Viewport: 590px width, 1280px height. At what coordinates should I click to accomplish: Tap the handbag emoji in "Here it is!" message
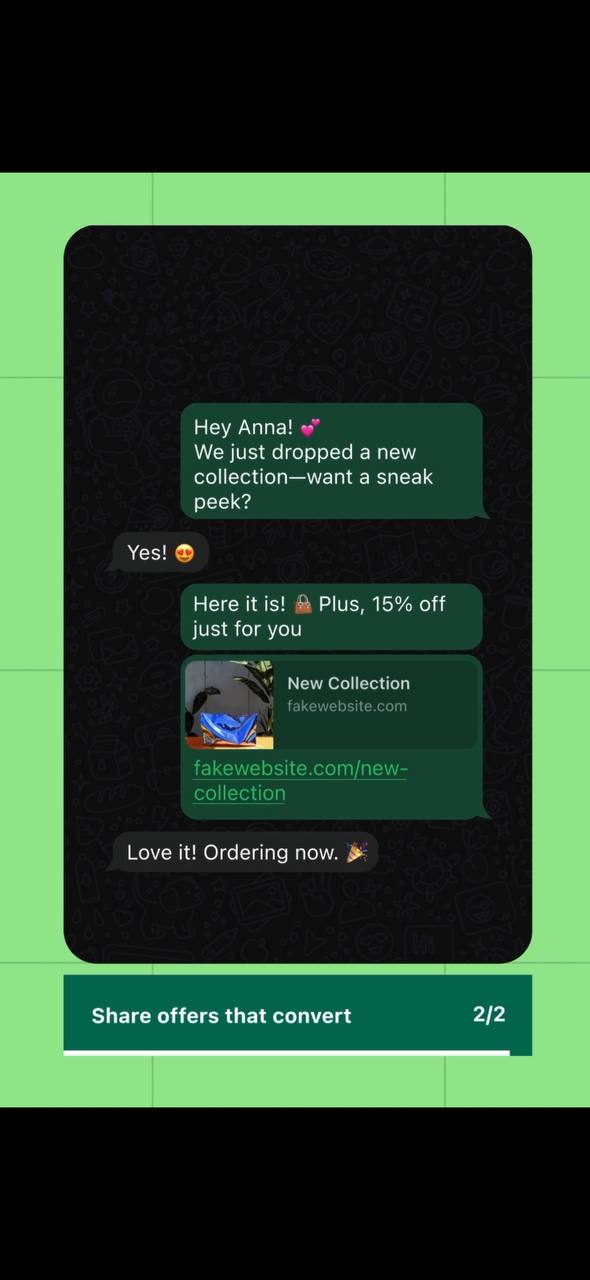(303, 604)
